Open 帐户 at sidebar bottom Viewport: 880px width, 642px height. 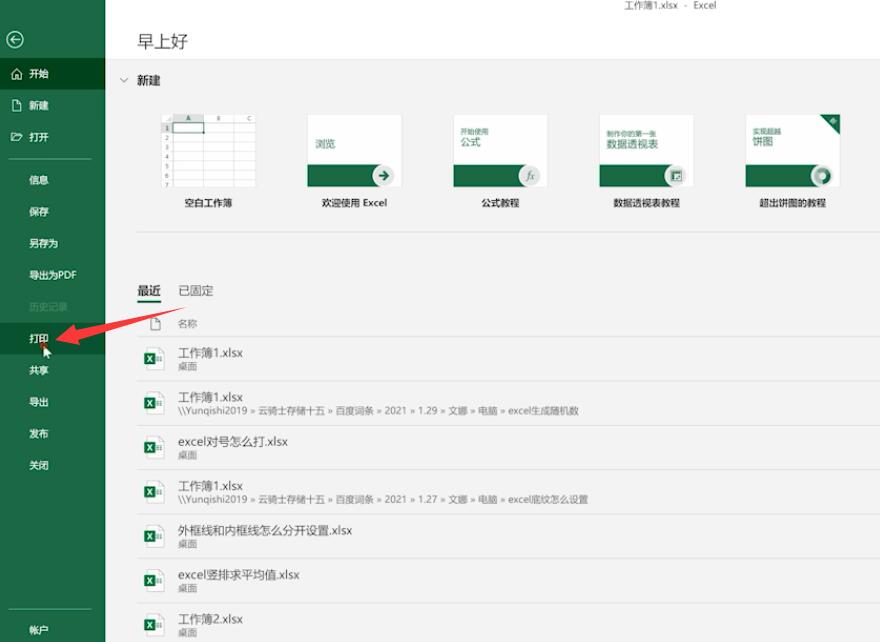[52, 630]
